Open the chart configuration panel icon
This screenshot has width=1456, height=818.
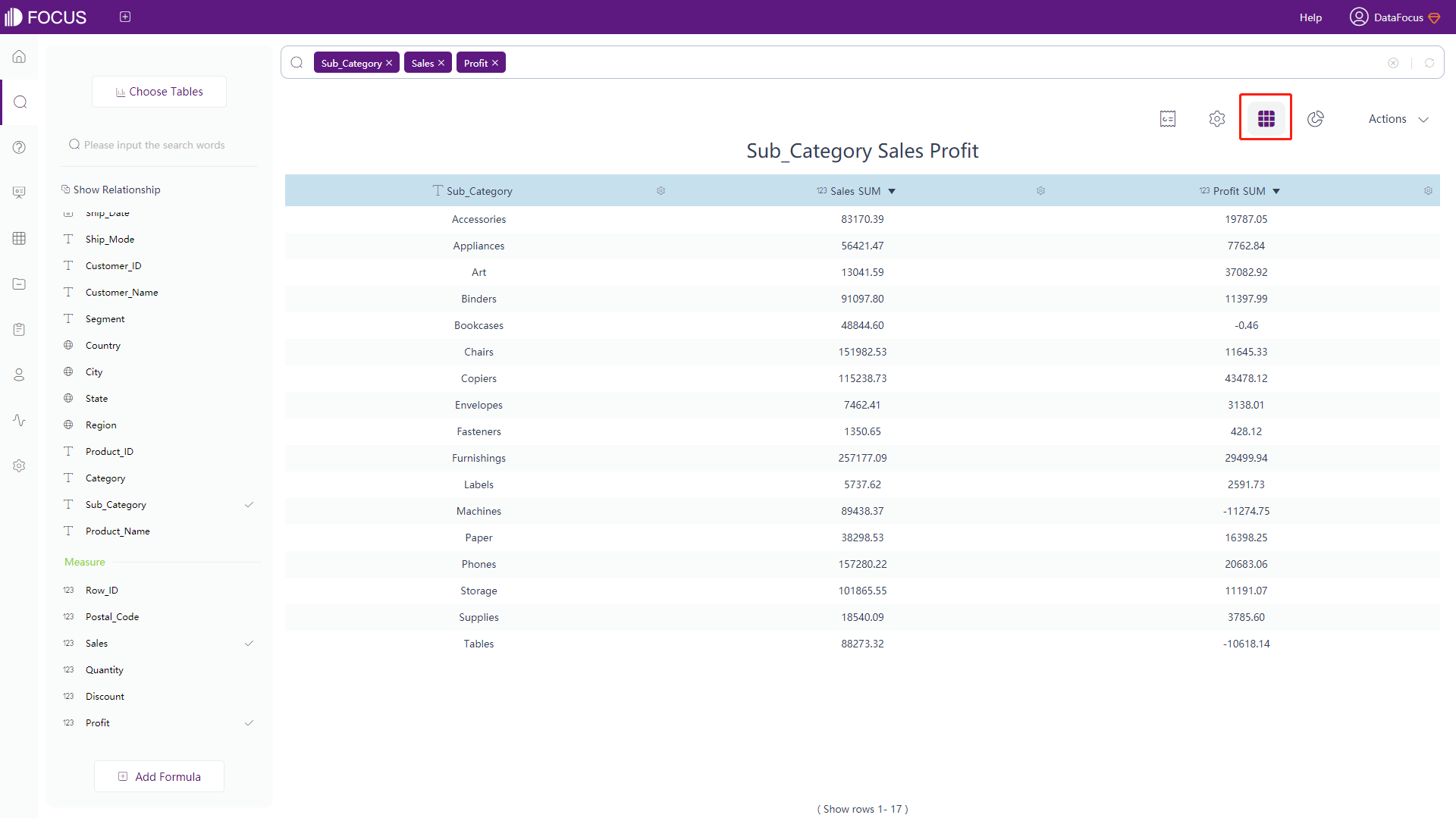[x=1168, y=118]
